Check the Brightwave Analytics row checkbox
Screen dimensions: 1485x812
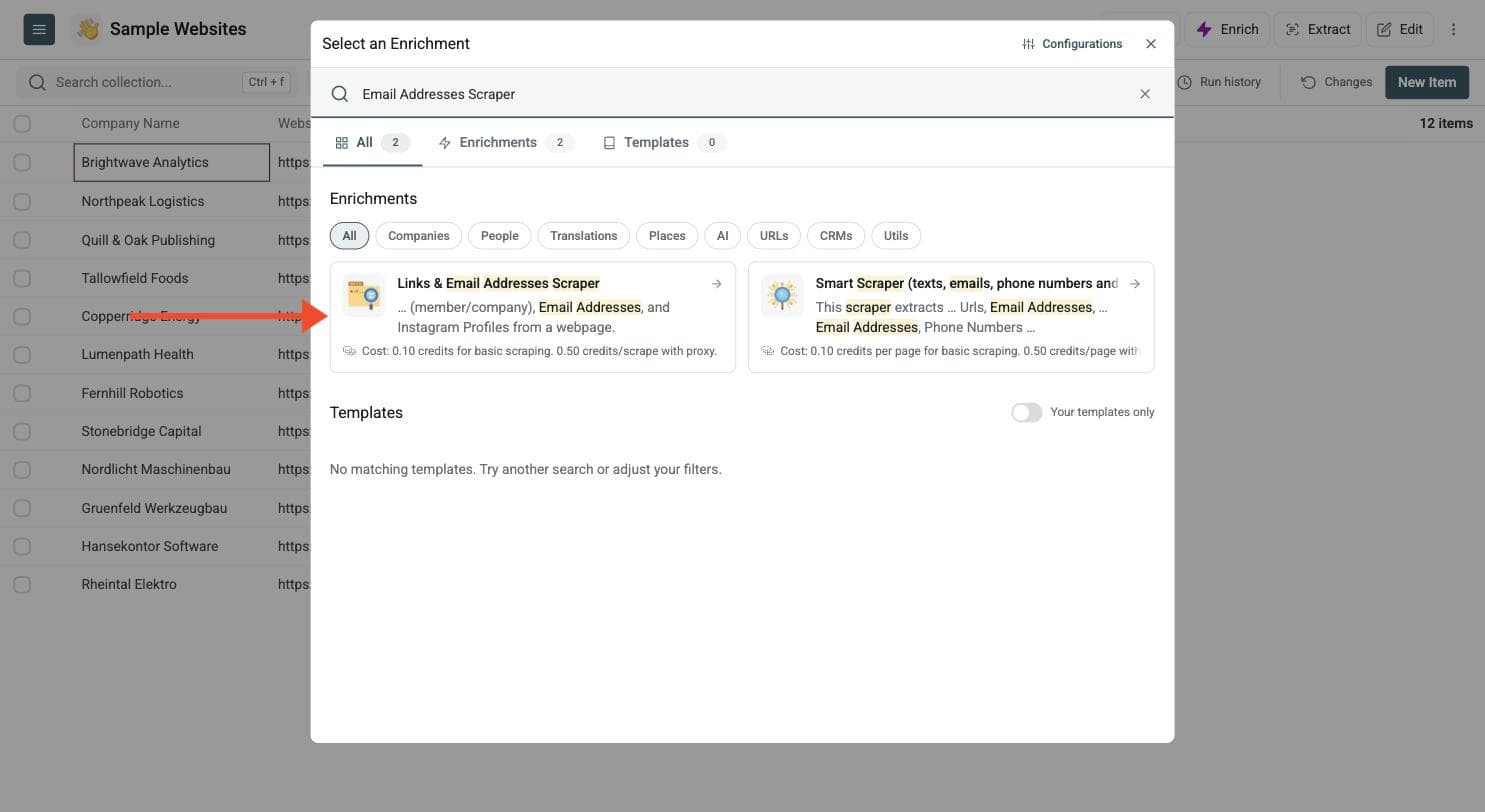point(22,163)
